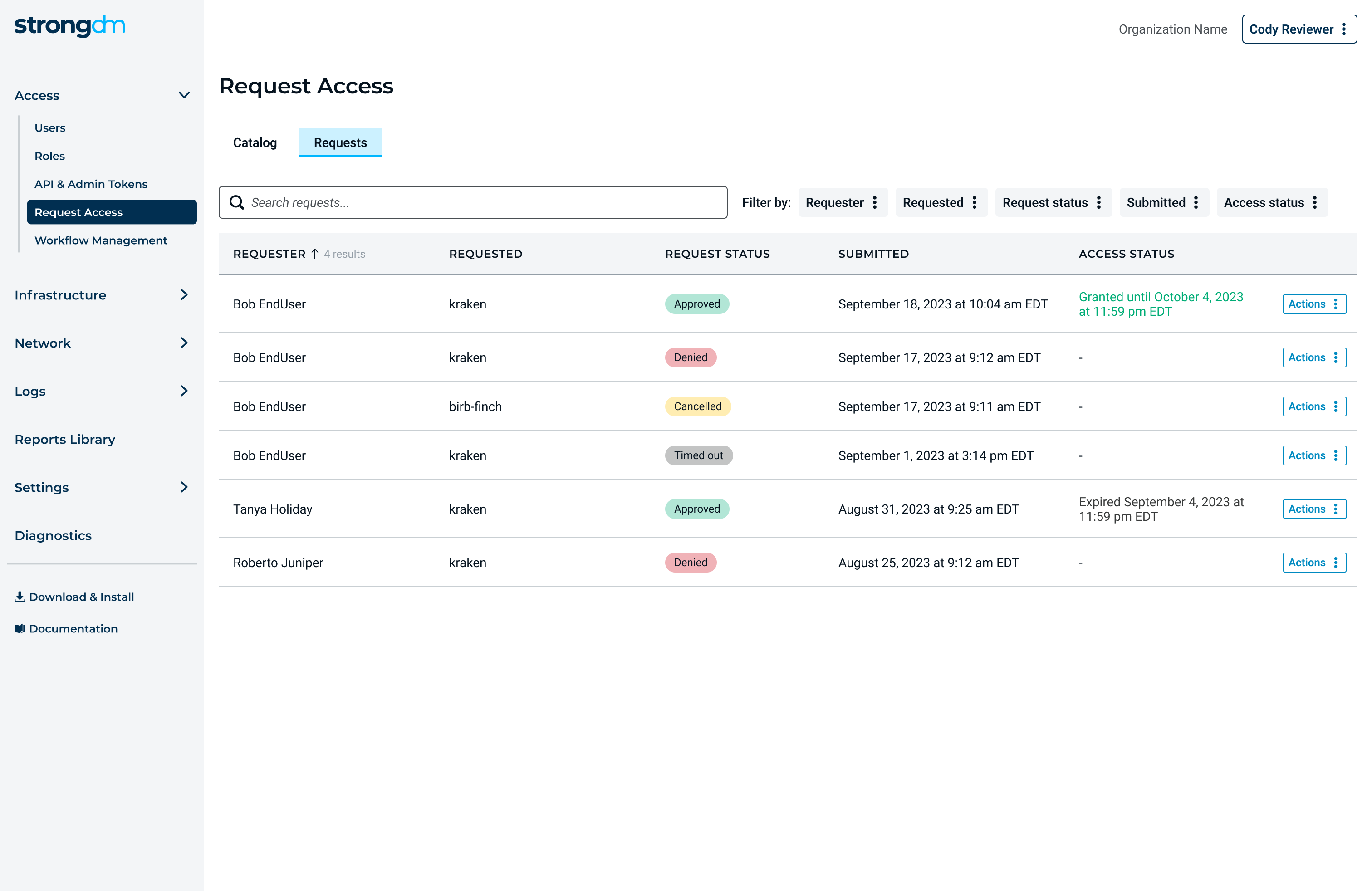1372x891 pixels.
Task: Click 'August 25, 2023 at 9:12 am EDT'
Action: click(x=928, y=563)
